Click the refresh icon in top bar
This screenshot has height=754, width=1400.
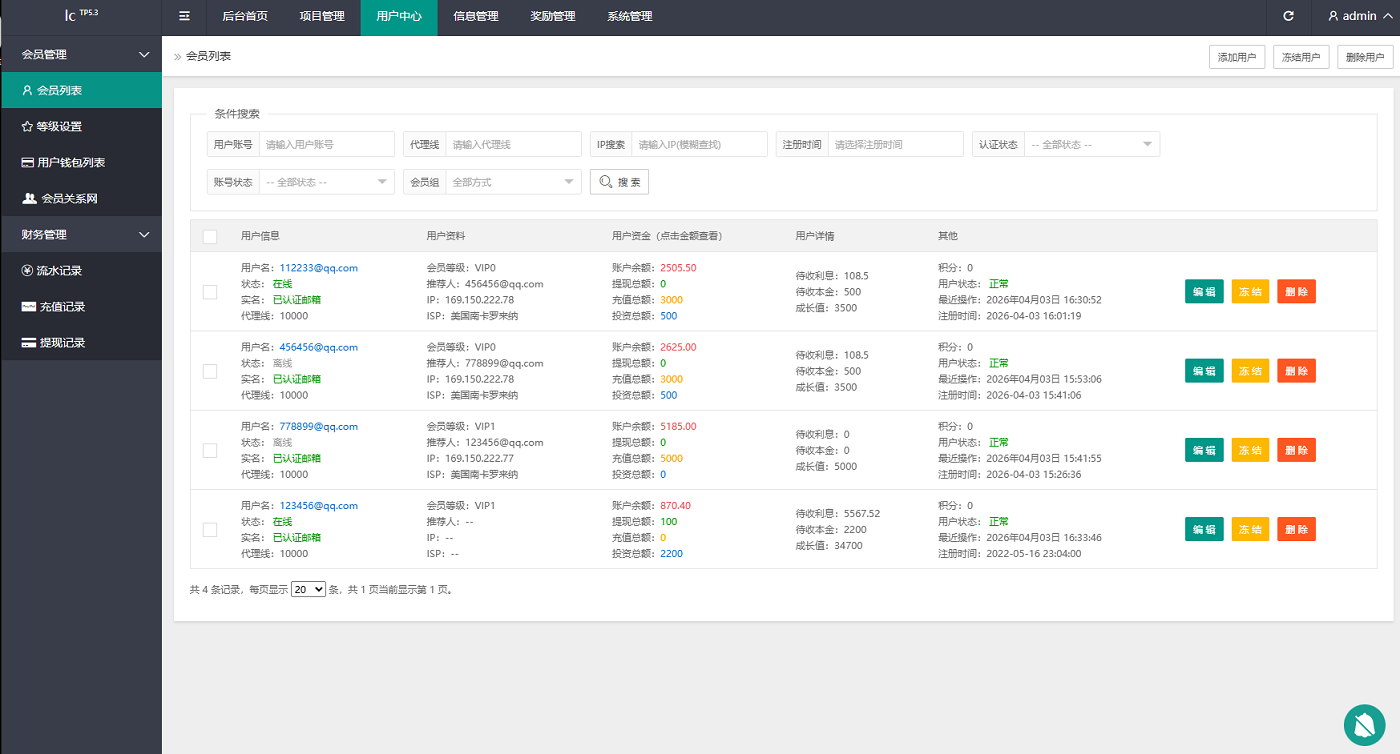coord(1288,16)
